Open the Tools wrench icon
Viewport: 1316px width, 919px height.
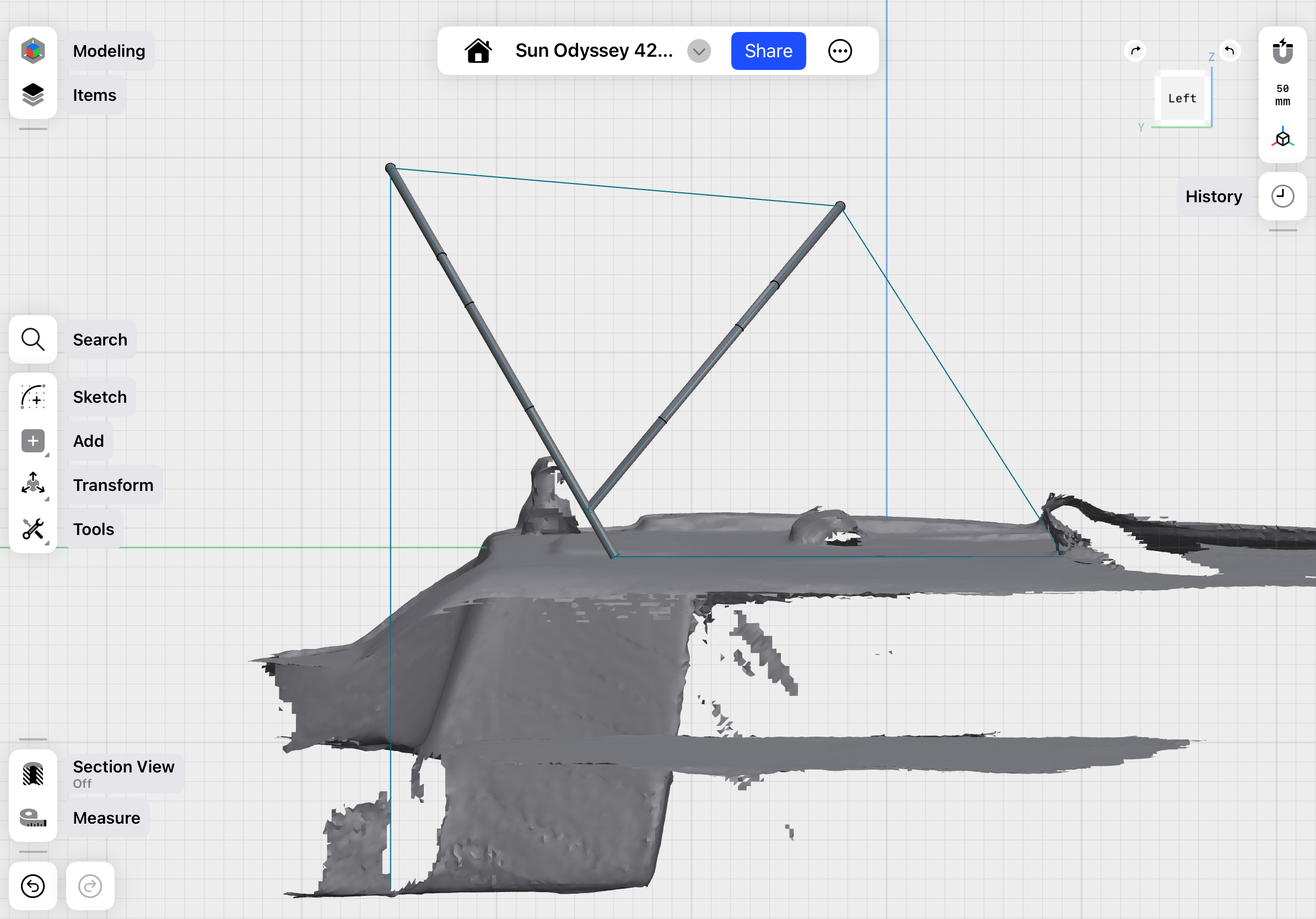tap(33, 529)
